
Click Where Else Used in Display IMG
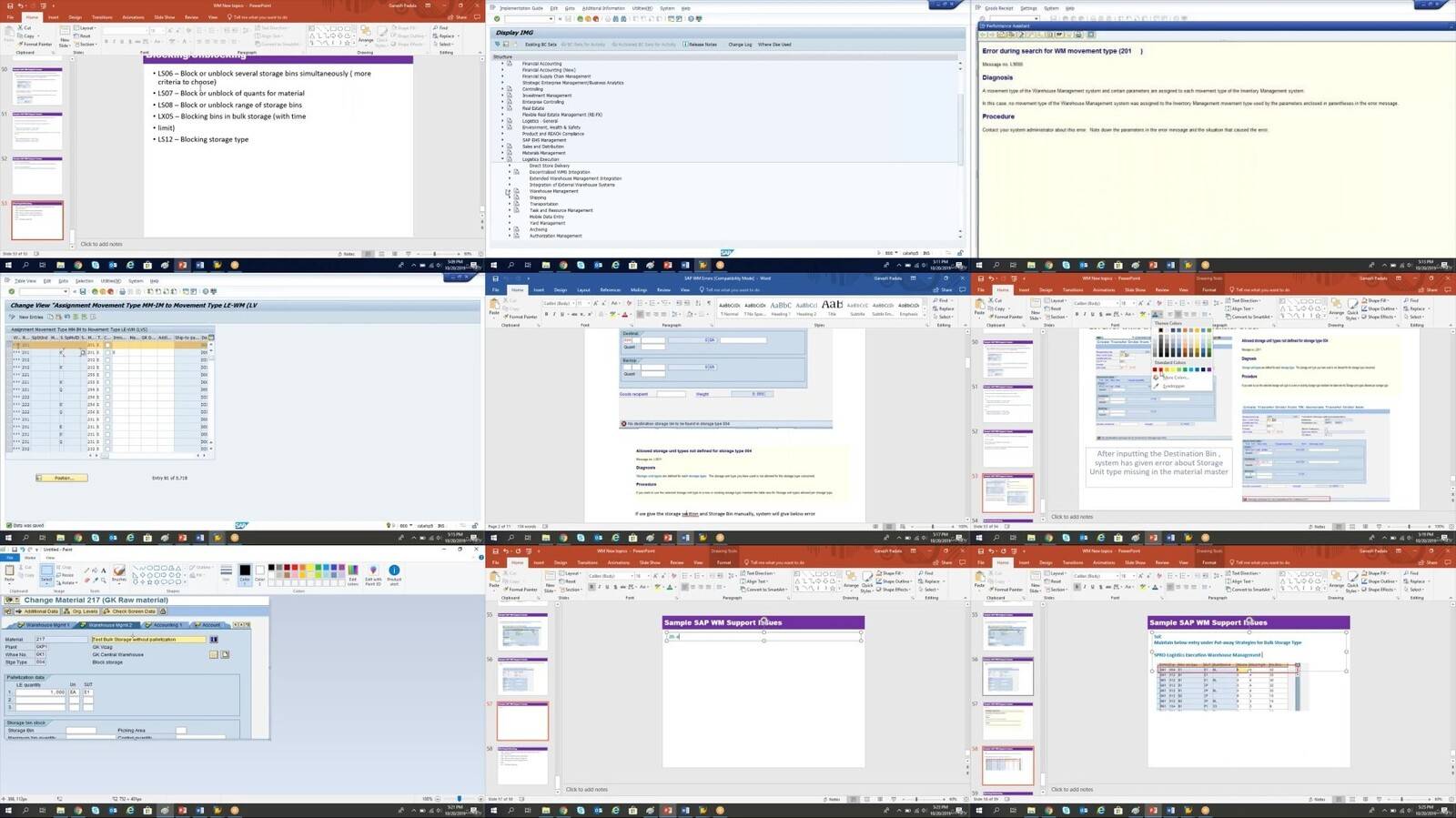click(774, 45)
